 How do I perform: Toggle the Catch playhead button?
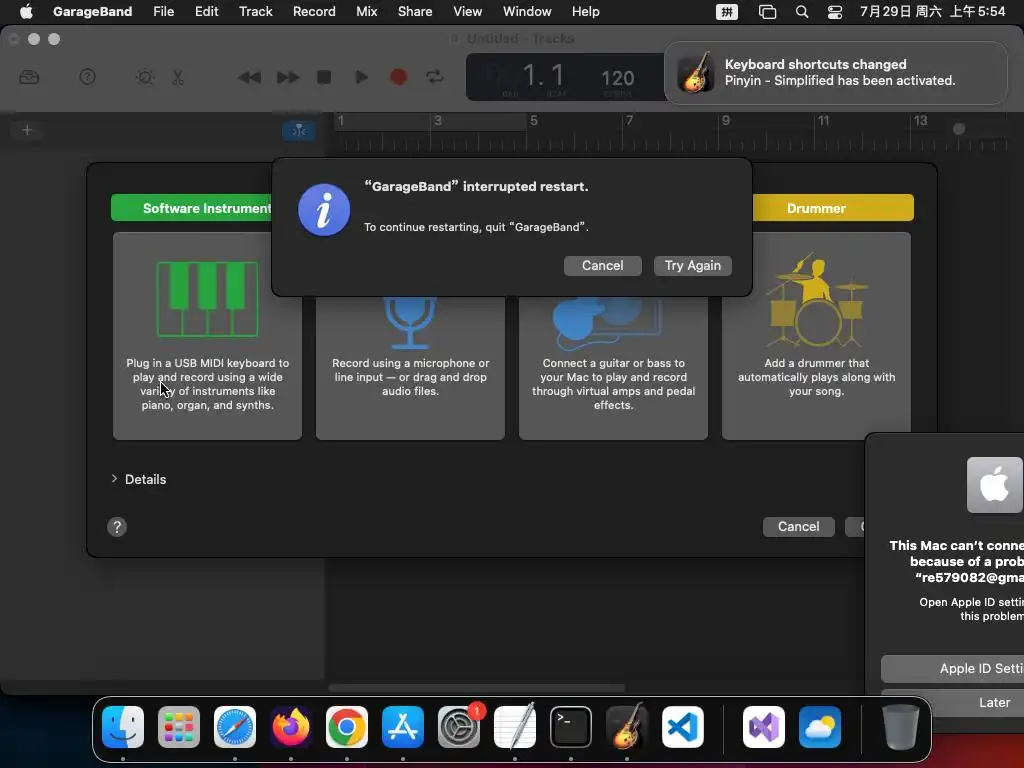click(299, 131)
